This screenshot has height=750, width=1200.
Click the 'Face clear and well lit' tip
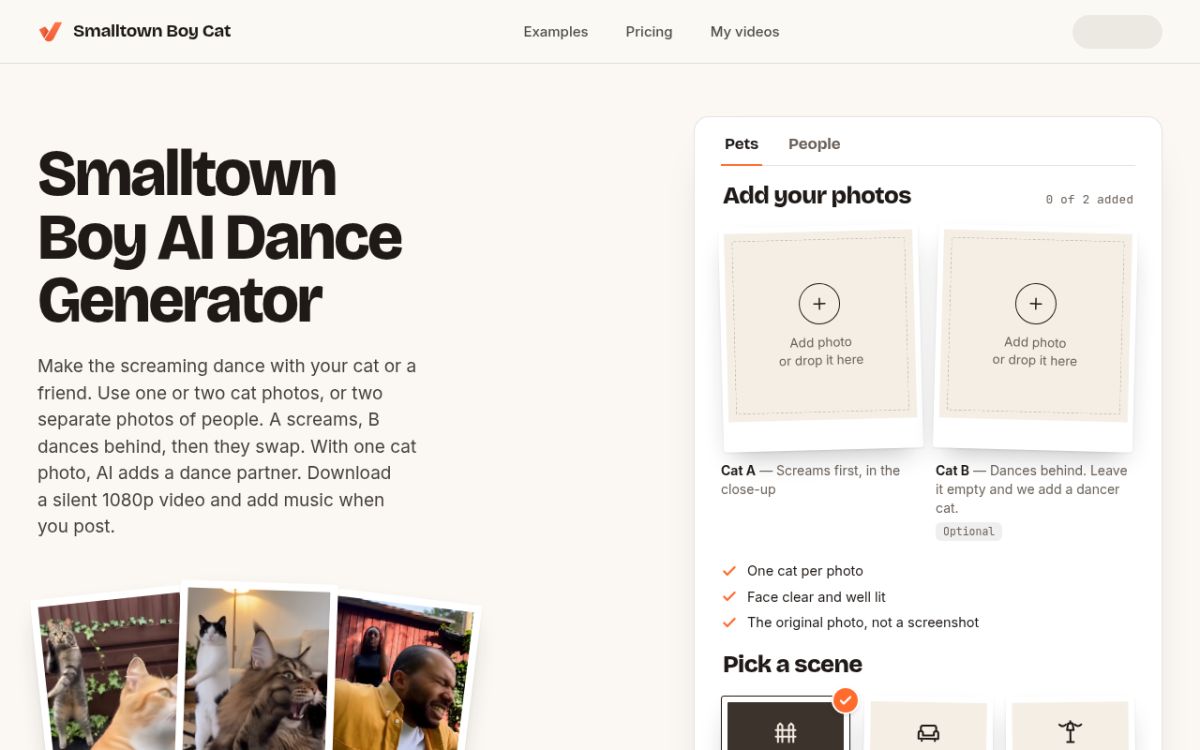816,597
